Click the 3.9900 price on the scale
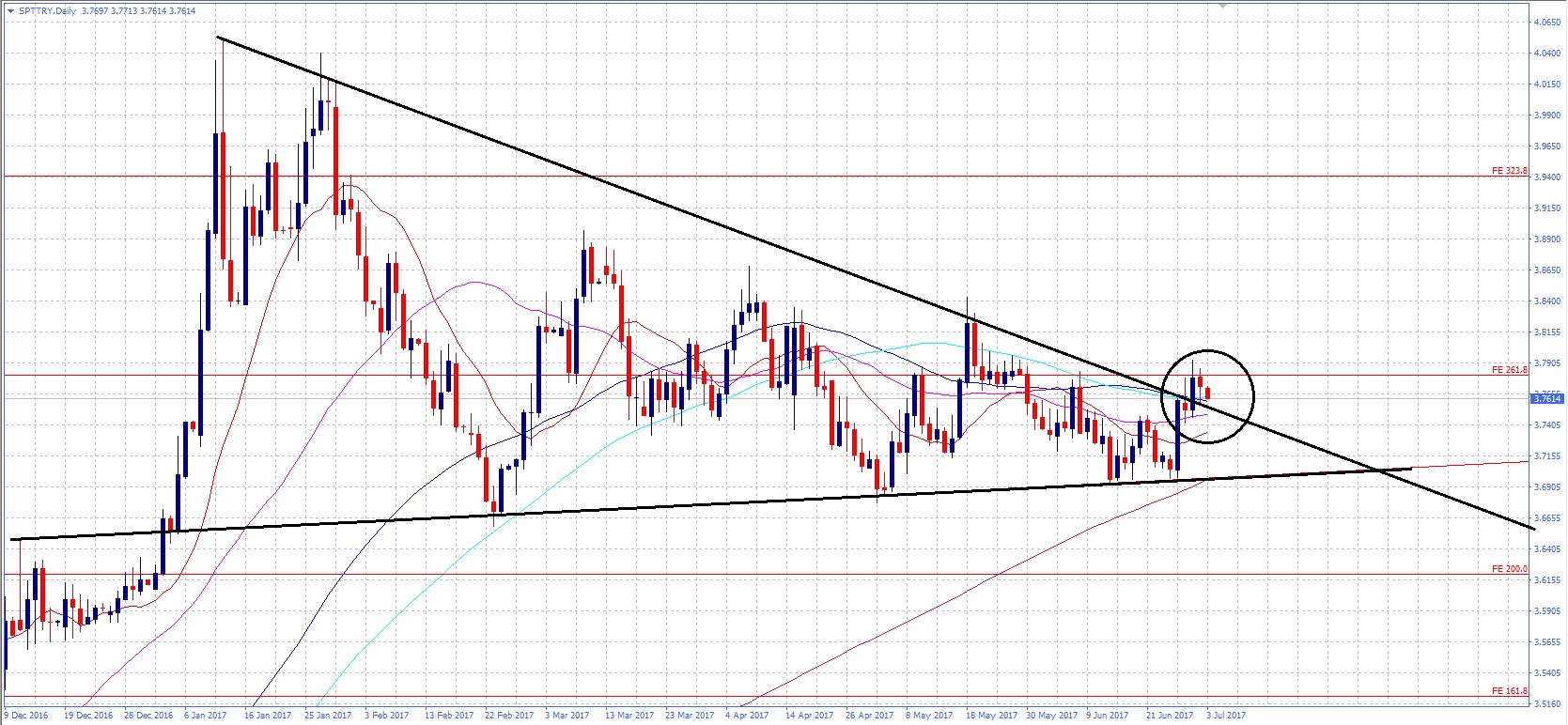 tap(1547, 115)
